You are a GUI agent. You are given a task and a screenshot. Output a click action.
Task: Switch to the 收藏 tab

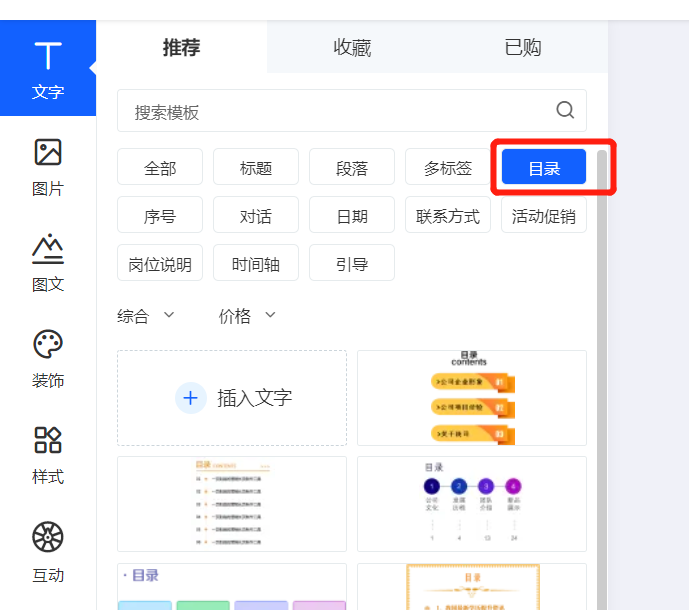click(x=352, y=47)
